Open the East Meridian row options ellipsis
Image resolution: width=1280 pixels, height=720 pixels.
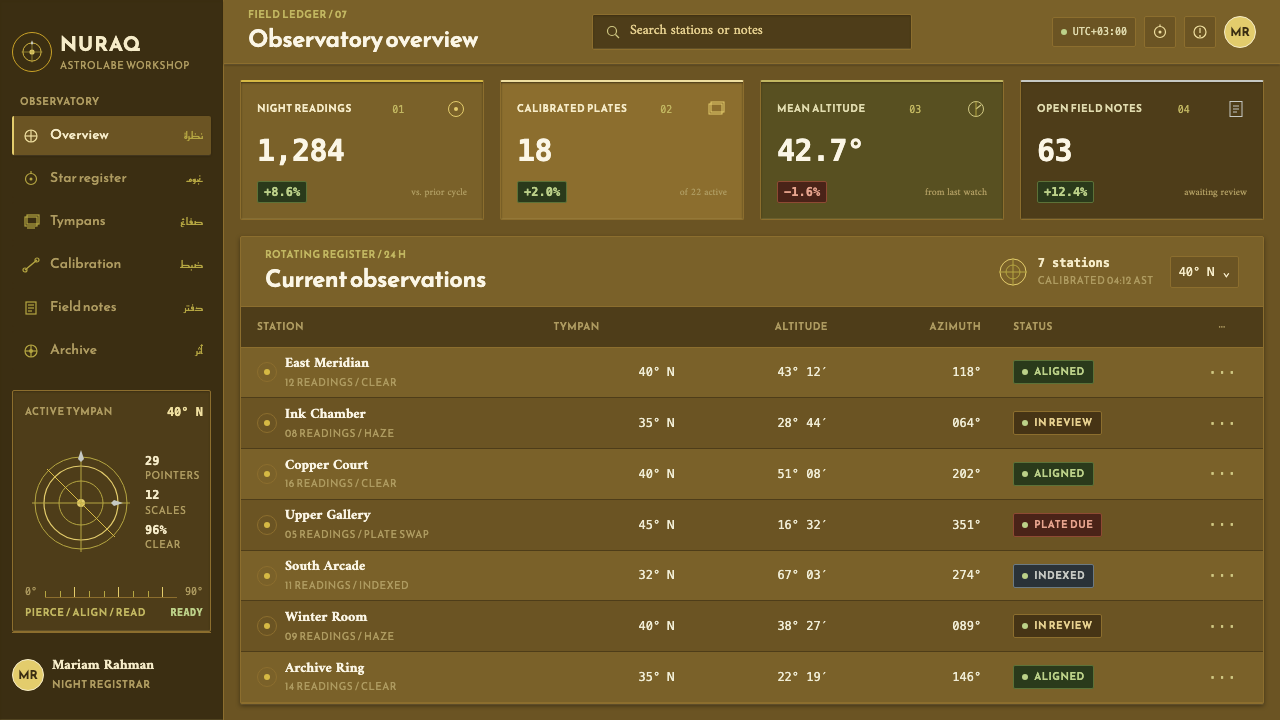(1222, 372)
